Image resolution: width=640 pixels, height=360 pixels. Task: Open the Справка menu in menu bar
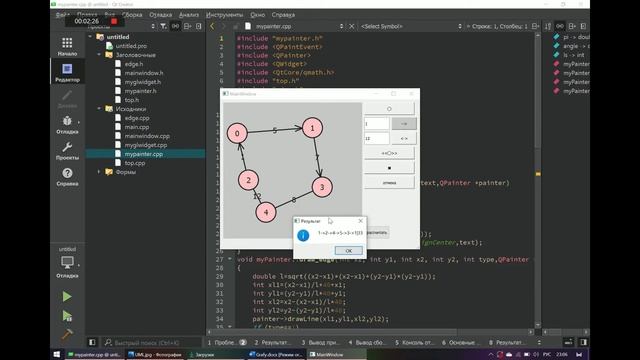point(283,15)
